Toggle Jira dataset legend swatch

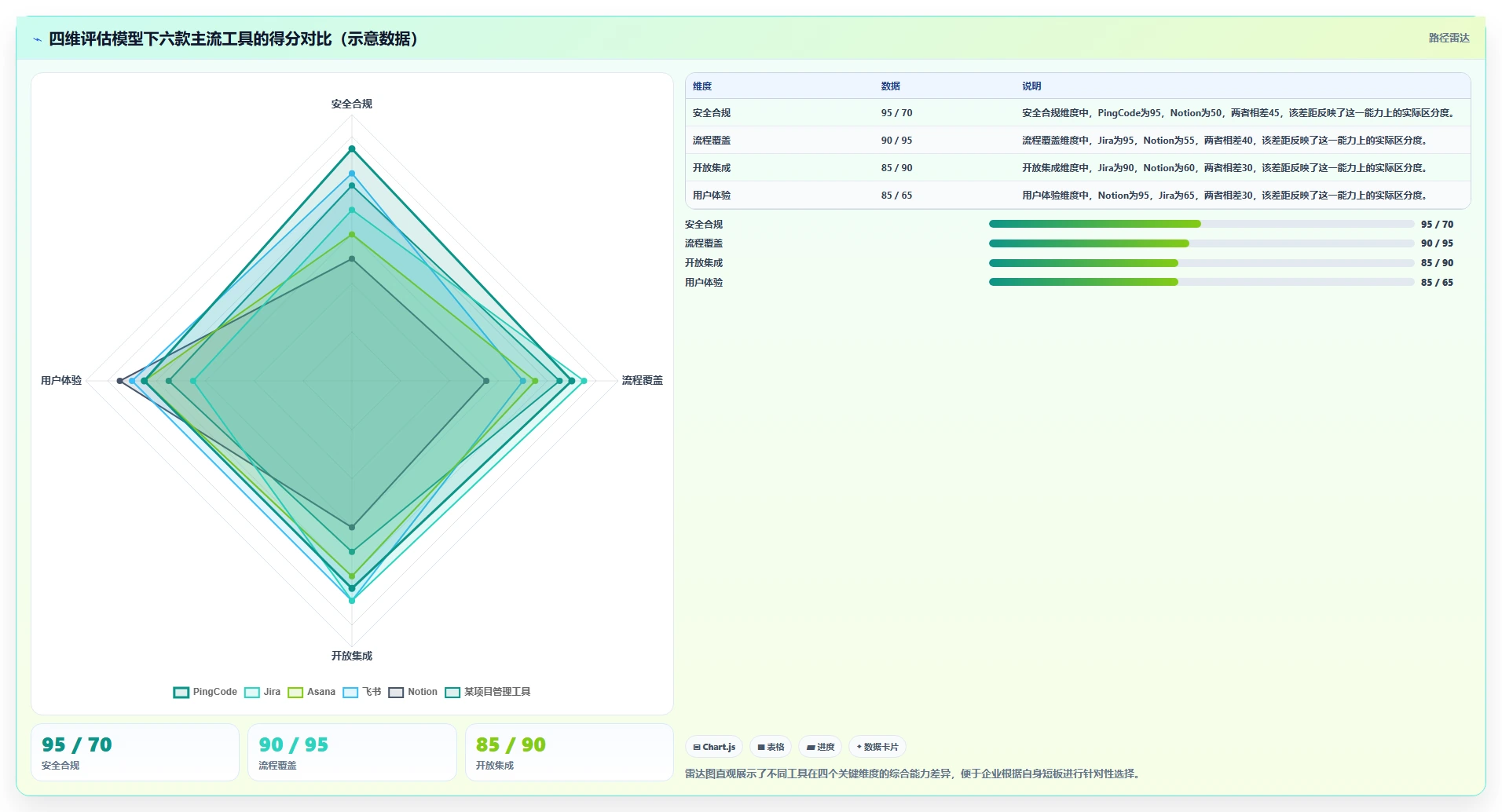click(252, 693)
